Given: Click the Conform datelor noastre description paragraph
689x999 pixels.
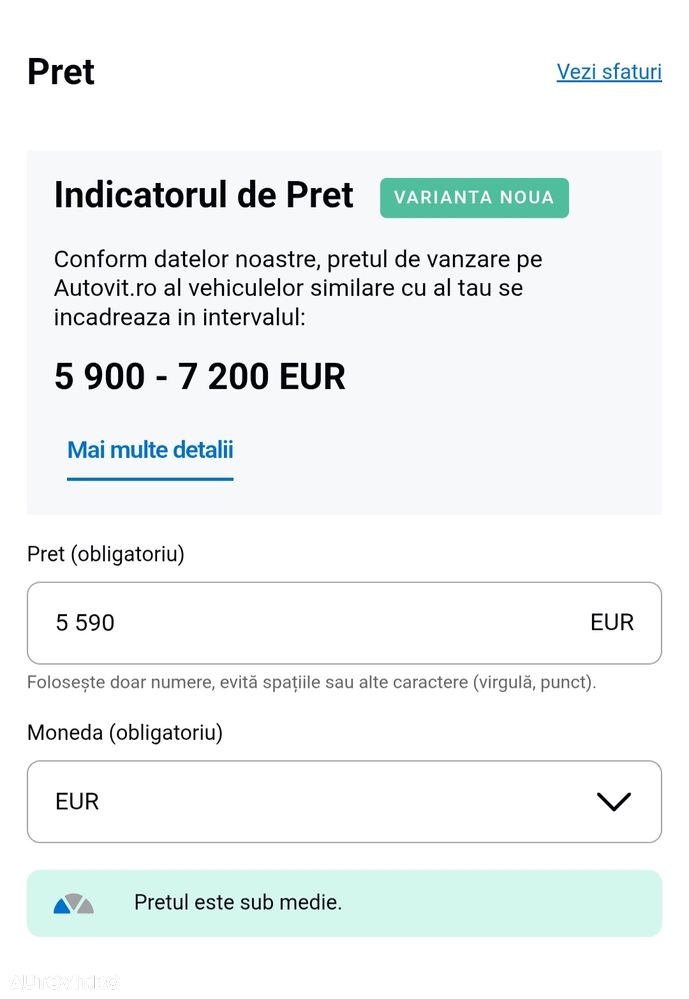Looking at the screenshot, I should (300, 288).
